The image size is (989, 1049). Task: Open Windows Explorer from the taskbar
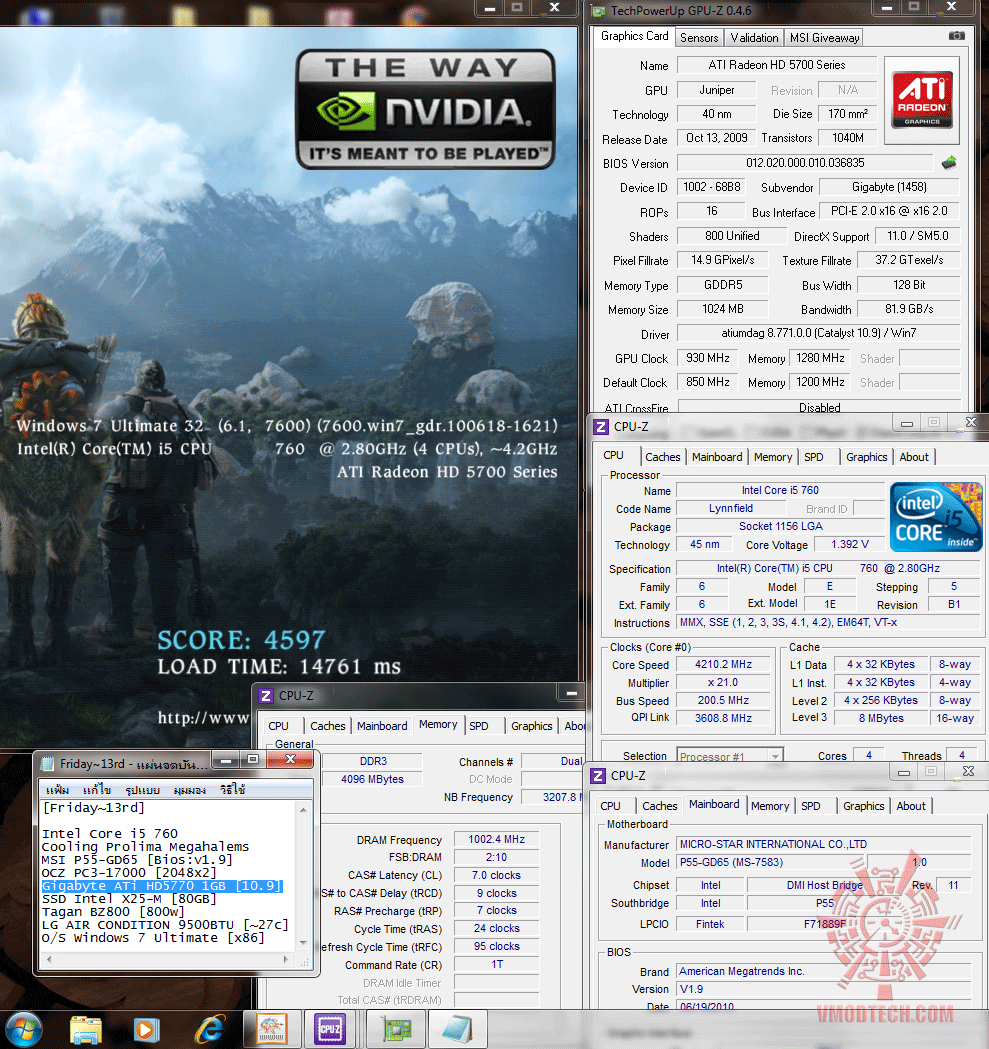click(86, 1030)
